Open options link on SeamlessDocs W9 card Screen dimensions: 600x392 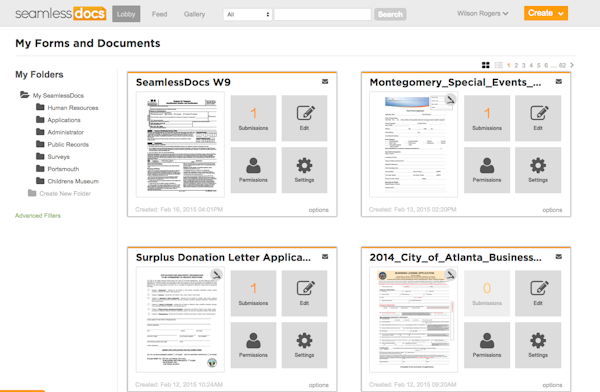[x=318, y=210]
